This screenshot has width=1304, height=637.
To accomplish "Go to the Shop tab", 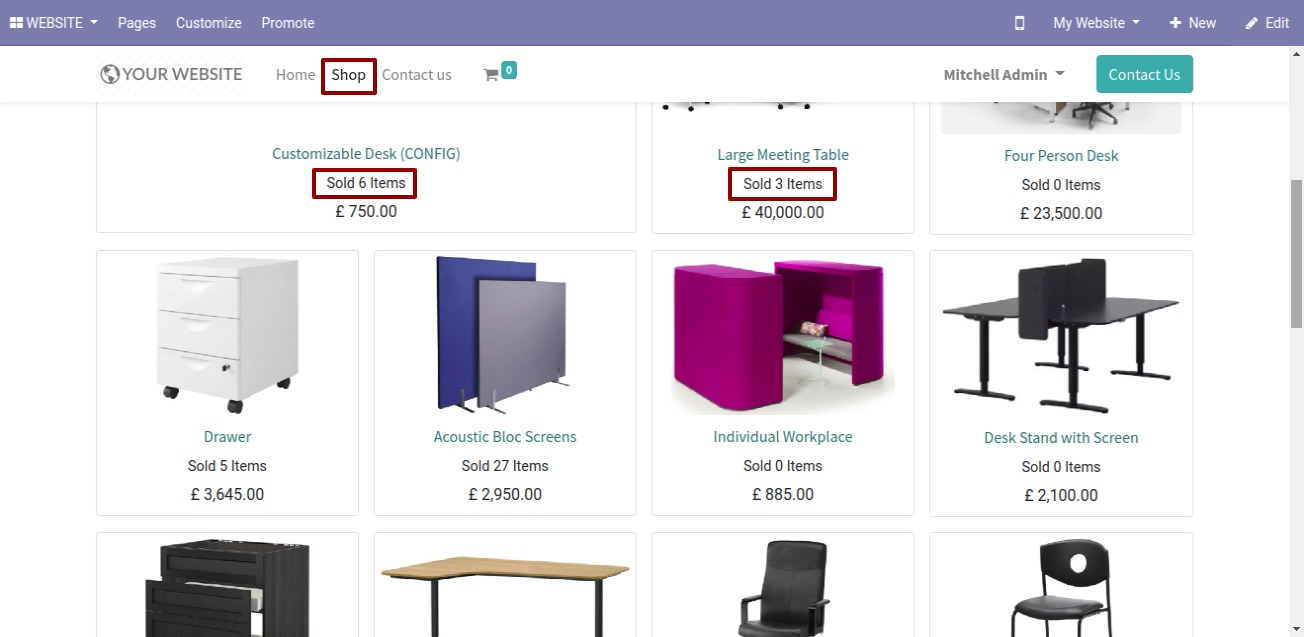I will (349, 75).
